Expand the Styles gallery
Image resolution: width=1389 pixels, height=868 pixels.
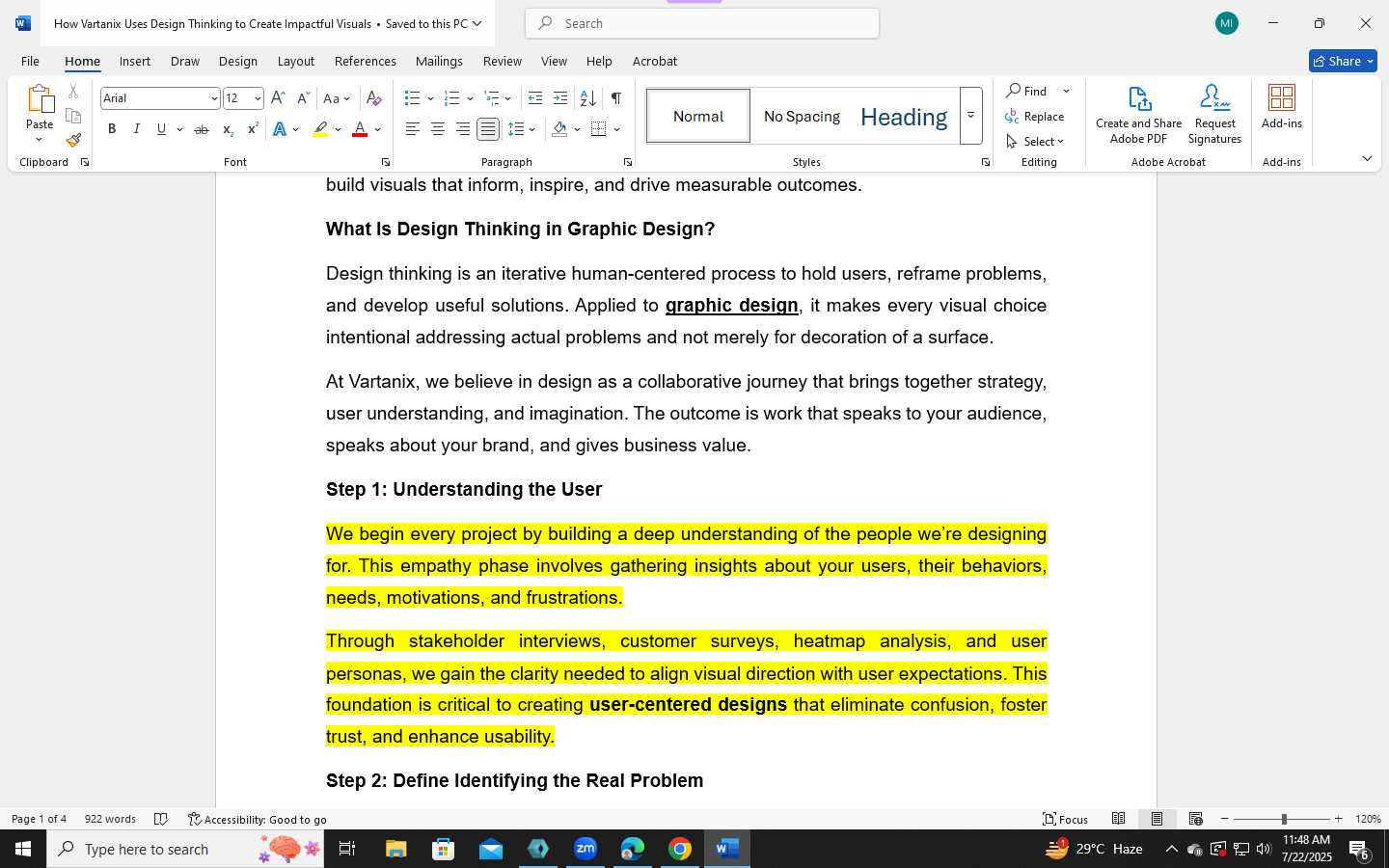[x=971, y=116]
